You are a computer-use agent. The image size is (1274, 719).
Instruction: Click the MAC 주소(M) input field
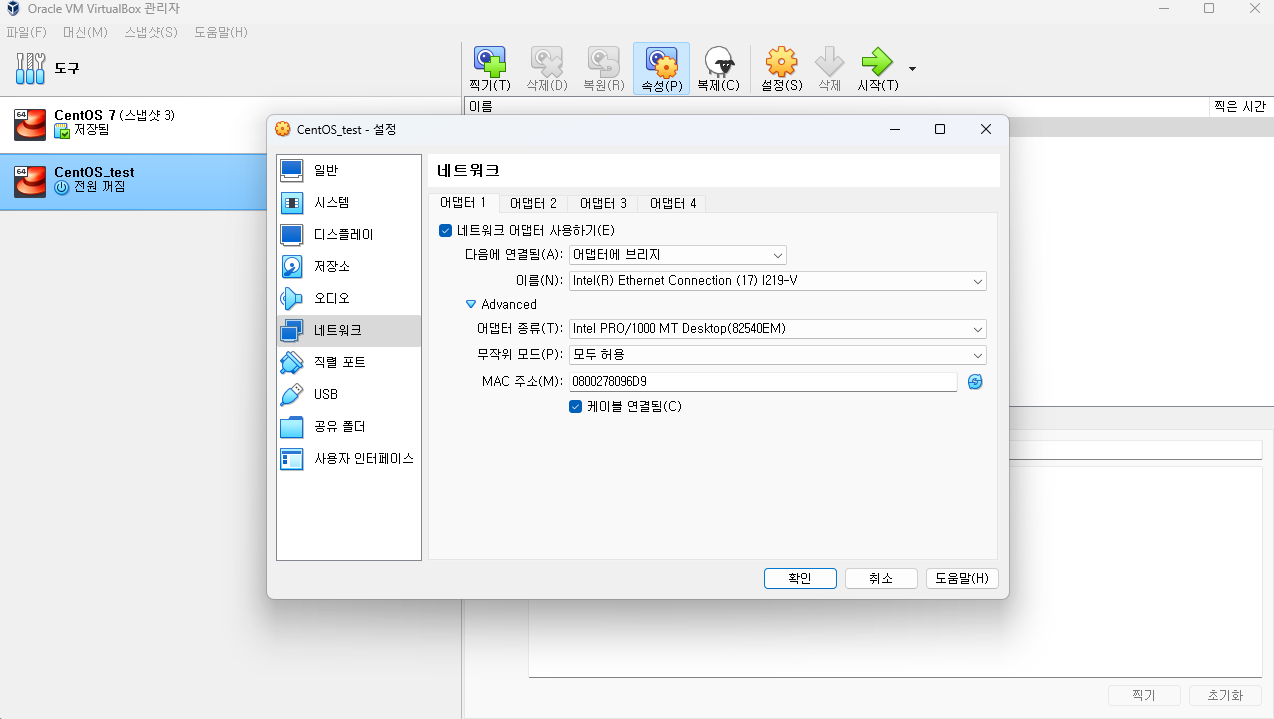[762, 381]
